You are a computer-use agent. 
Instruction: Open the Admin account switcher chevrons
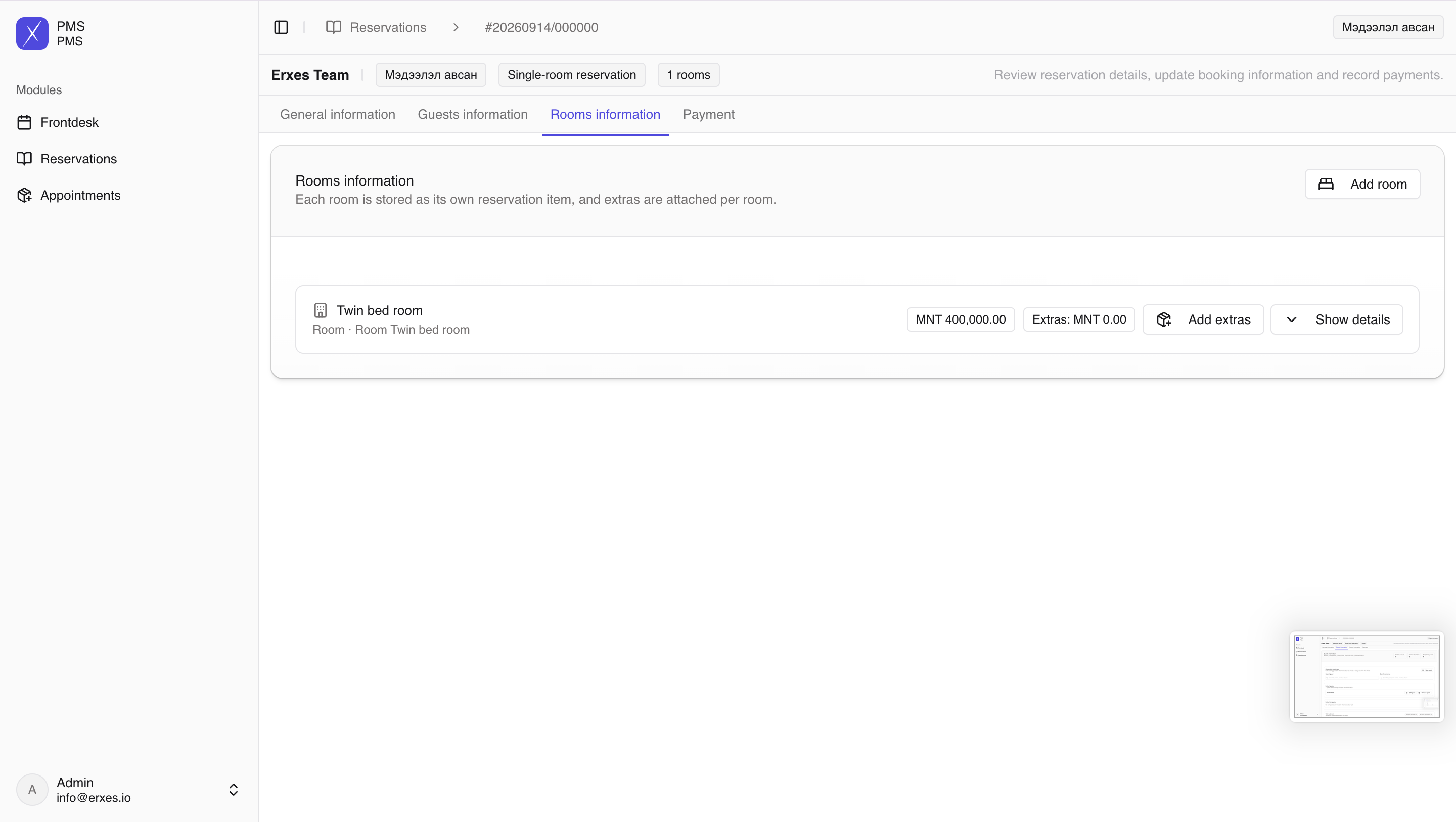234,790
